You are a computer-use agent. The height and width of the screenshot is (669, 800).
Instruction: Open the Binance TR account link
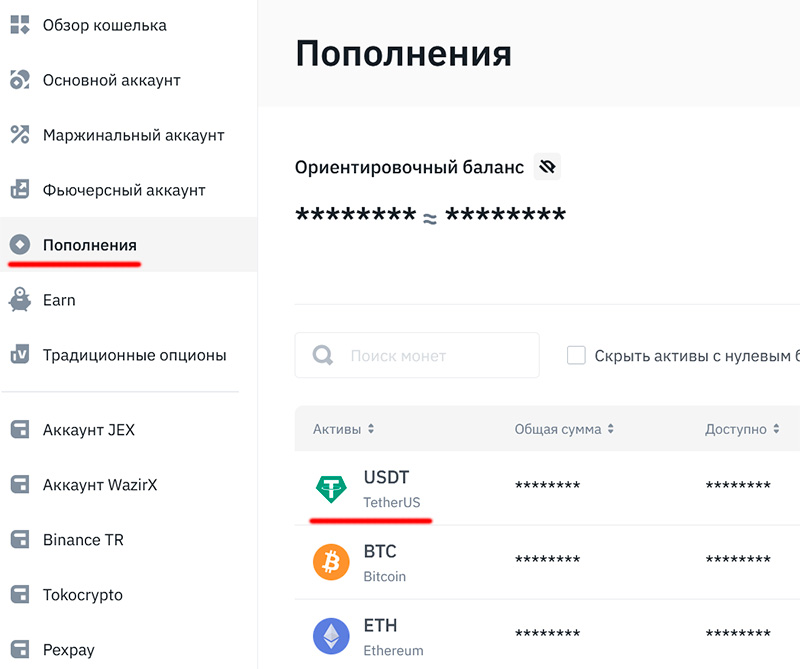pos(84,540)
